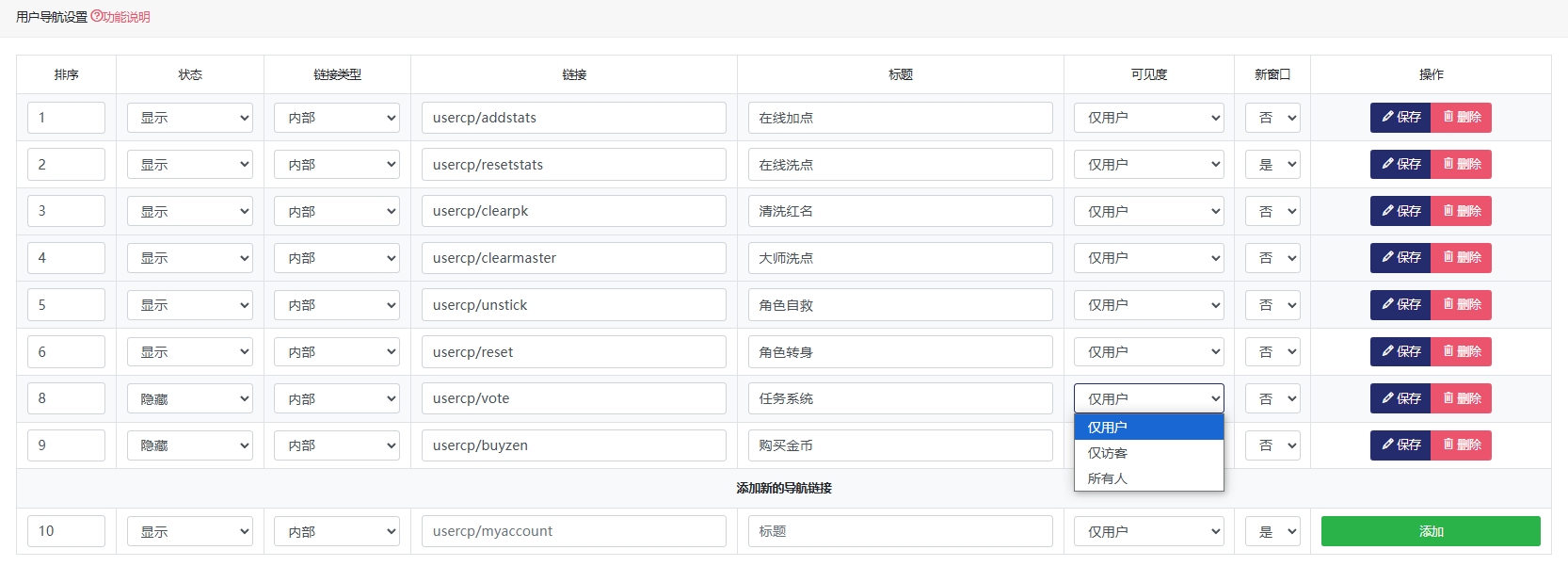The height and width of the screenshot is (566, 1568).
Task: Open new window dropdown for 在线洗点 row
Action: pos(1272,165)
